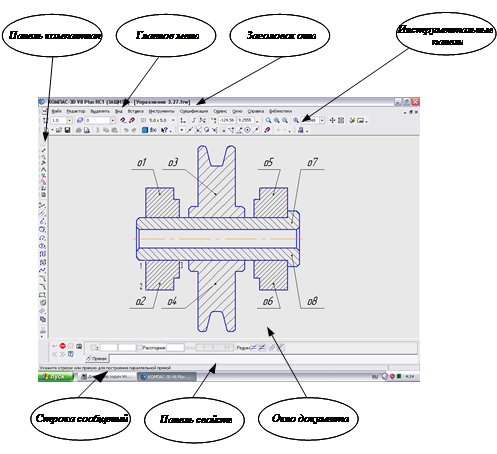This screenshot has width=497, height=454.
Task: Open the grid step 5.0x5.0 dropdown
Action: coord(173,120)
